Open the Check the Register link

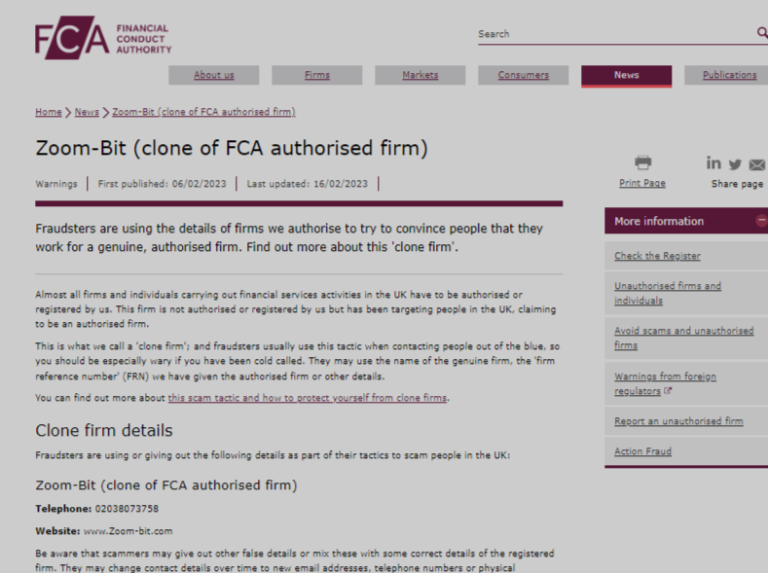(x=657, y=256)
